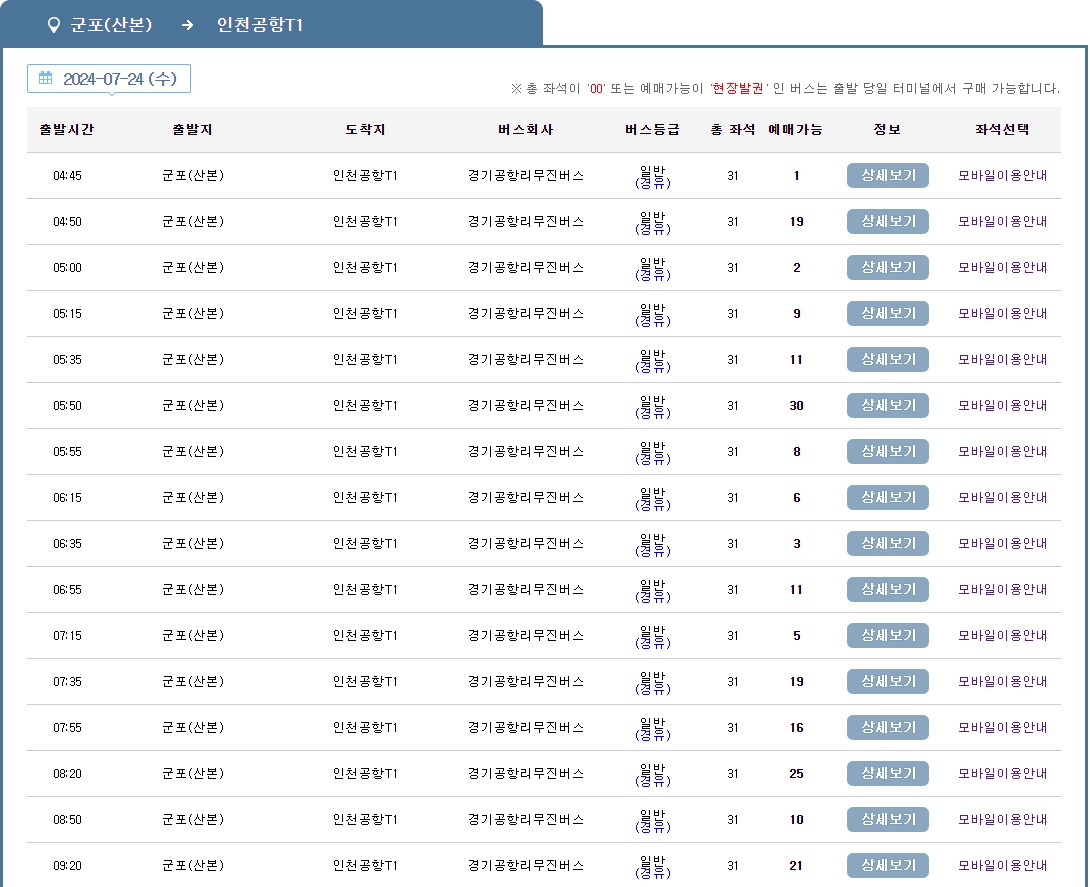Click 상세보기 for the 04:50 bus
The width and height of the screenshot is (1090, 887).
[x=888, y=221]
